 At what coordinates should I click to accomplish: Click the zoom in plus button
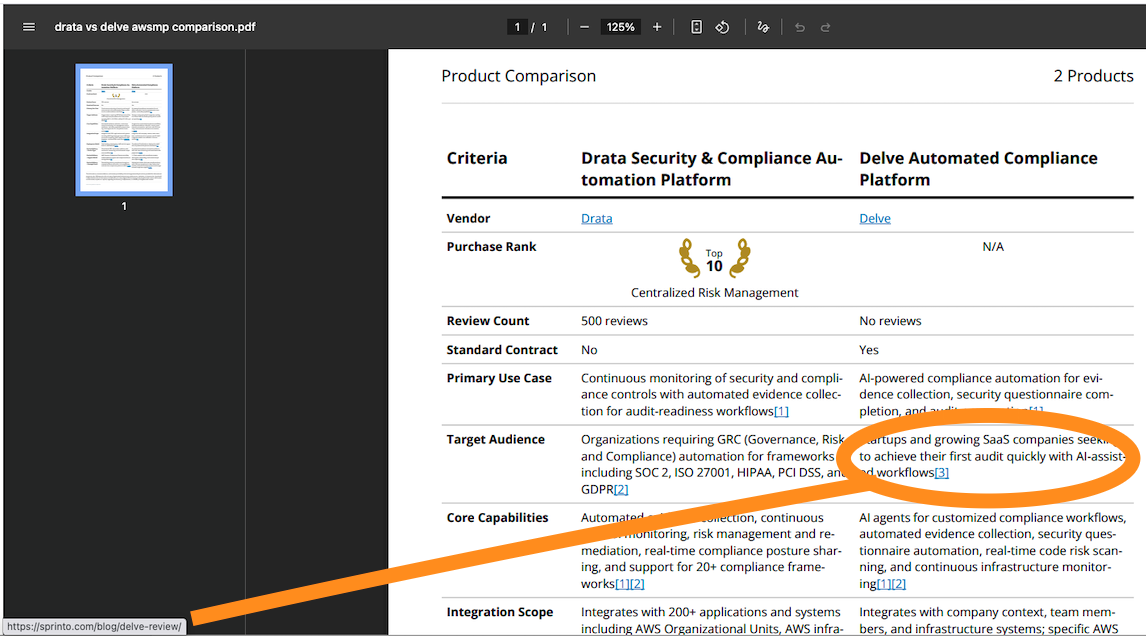(657, 27)
